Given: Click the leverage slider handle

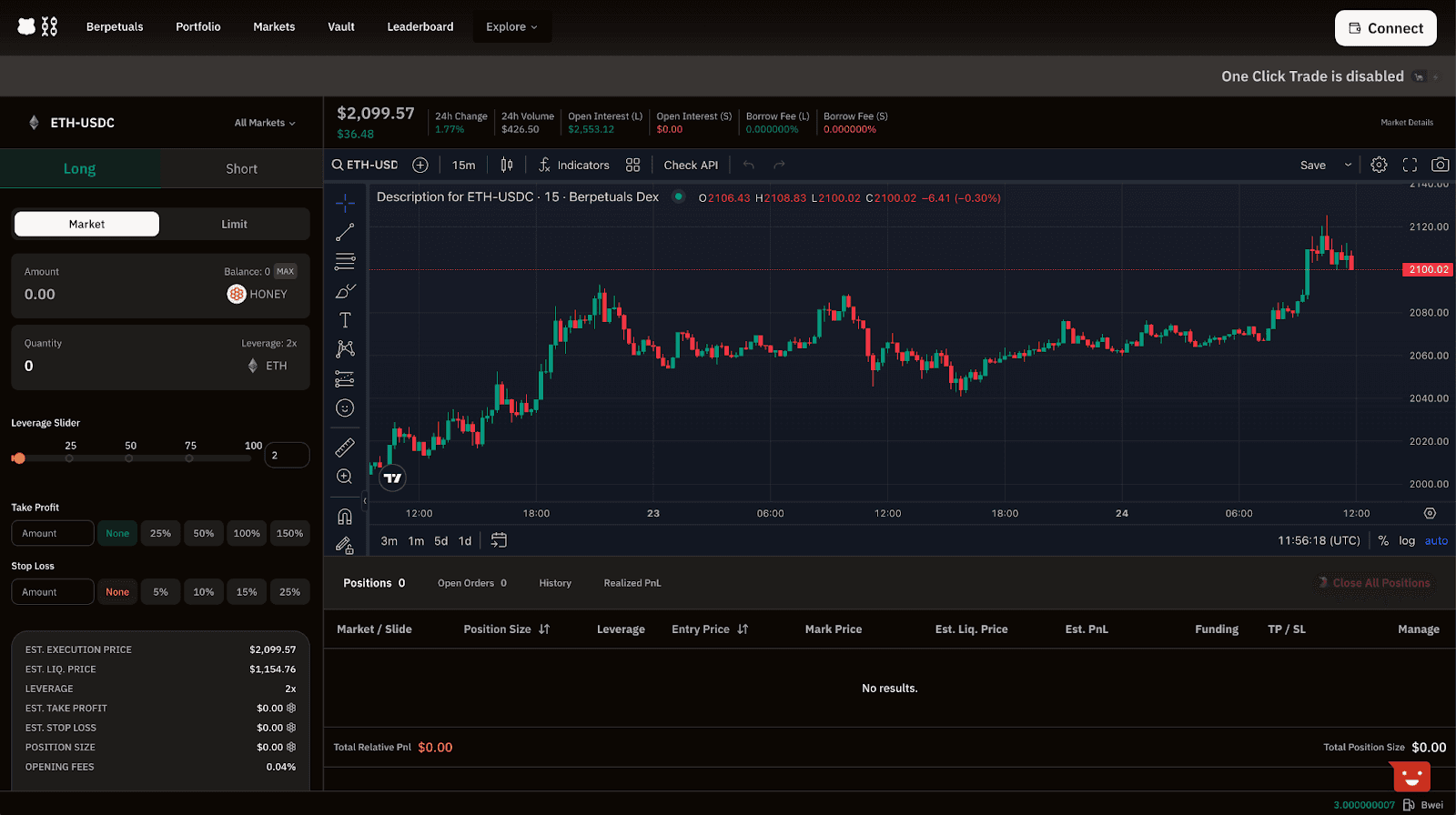Looking at the screenshot, I should tap(18, 458).
